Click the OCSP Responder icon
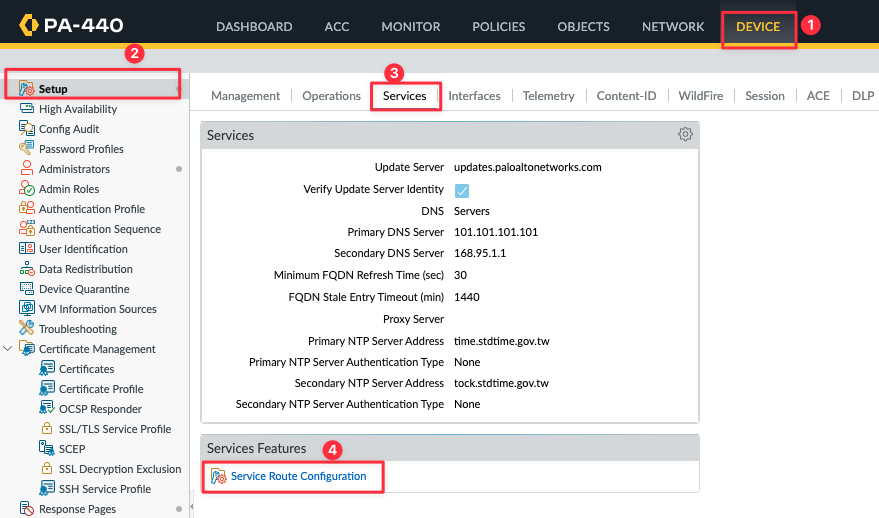This screenshot has height=518, width=879. click(x=47, y=408)
